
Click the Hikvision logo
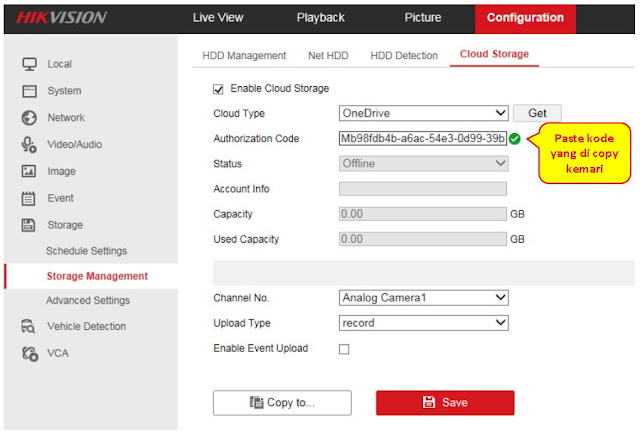(61, 18)
